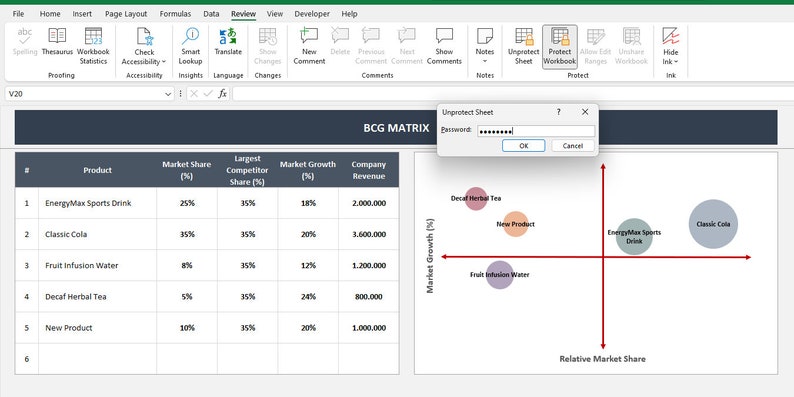
Task: Expand the Hide Ink dropdown arrow
Action: (676, 62)
